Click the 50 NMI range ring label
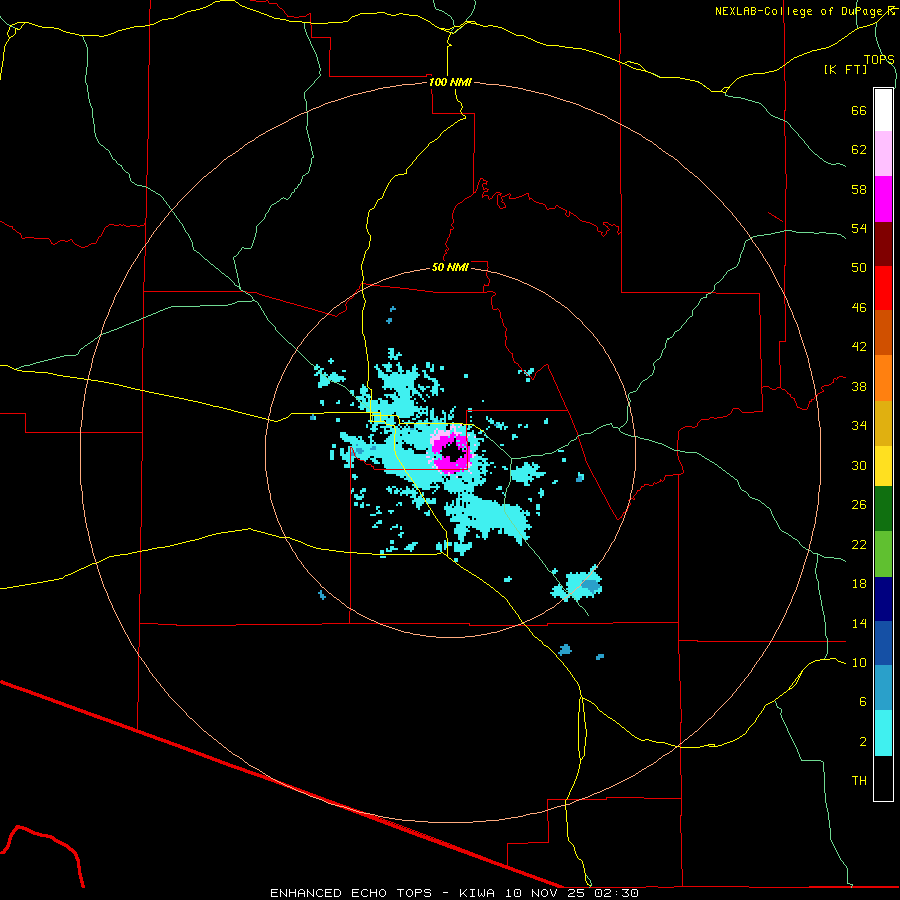 [450, 267]
